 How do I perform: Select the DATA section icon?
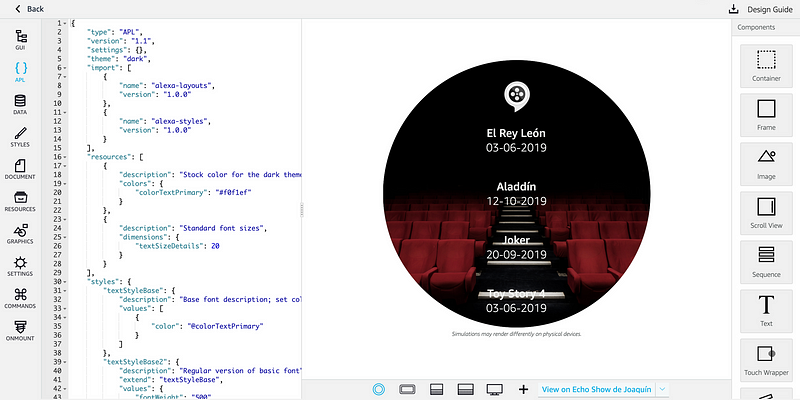point(20,105)
